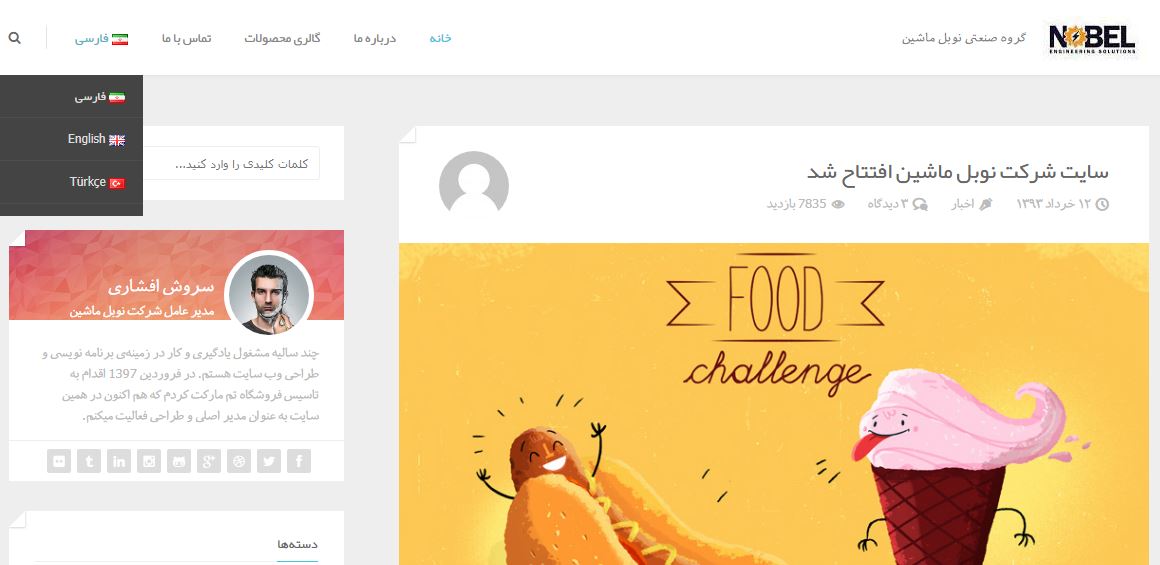Screen dimensions: 1160x565
Task: Visit the تماس با ما page
Action: tap(186, 38)
